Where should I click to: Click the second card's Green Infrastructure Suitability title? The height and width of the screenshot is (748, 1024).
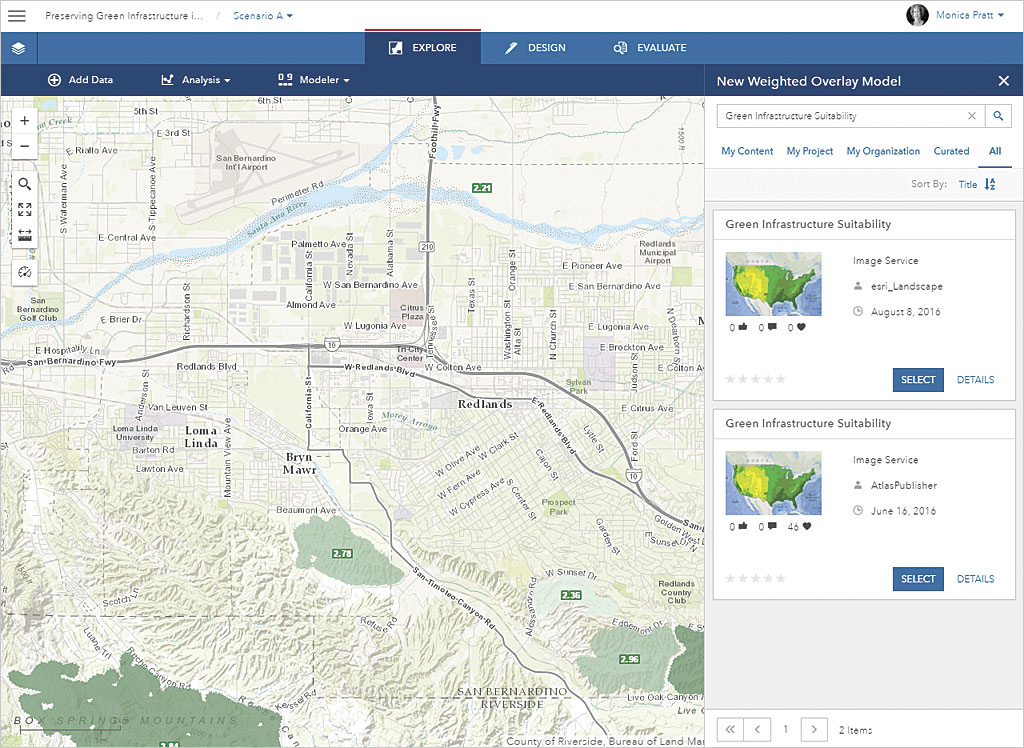[x=808, y=423]
